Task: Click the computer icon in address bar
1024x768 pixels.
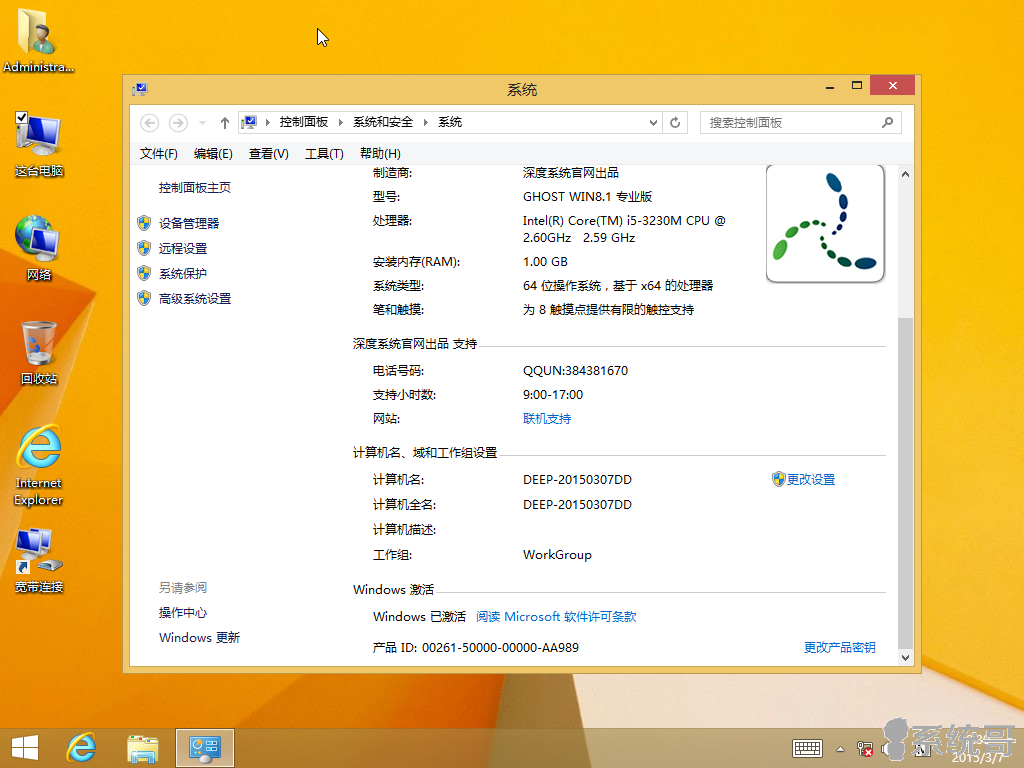Action: (x=249, y=123)
